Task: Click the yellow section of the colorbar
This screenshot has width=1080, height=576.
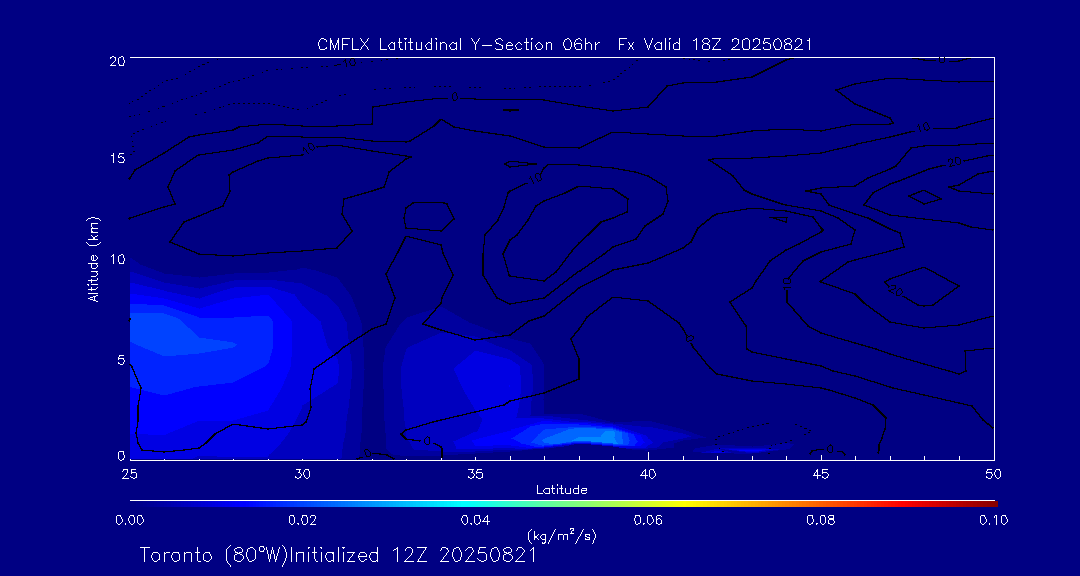Action: 690,501
